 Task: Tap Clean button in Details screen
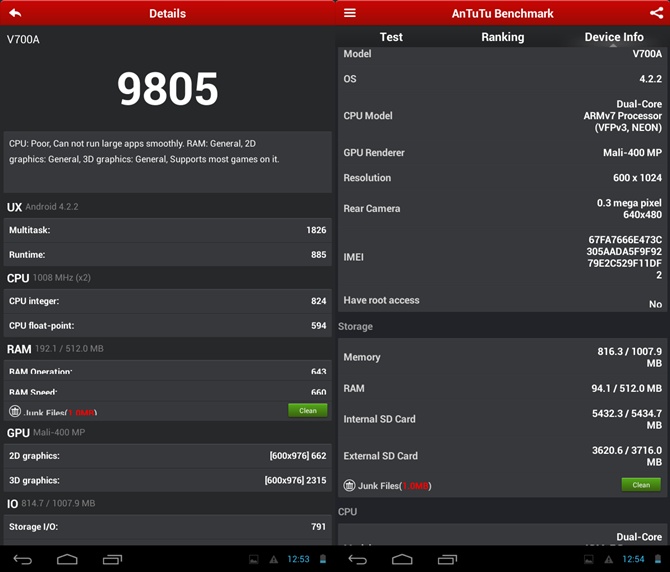coord(308,411)
